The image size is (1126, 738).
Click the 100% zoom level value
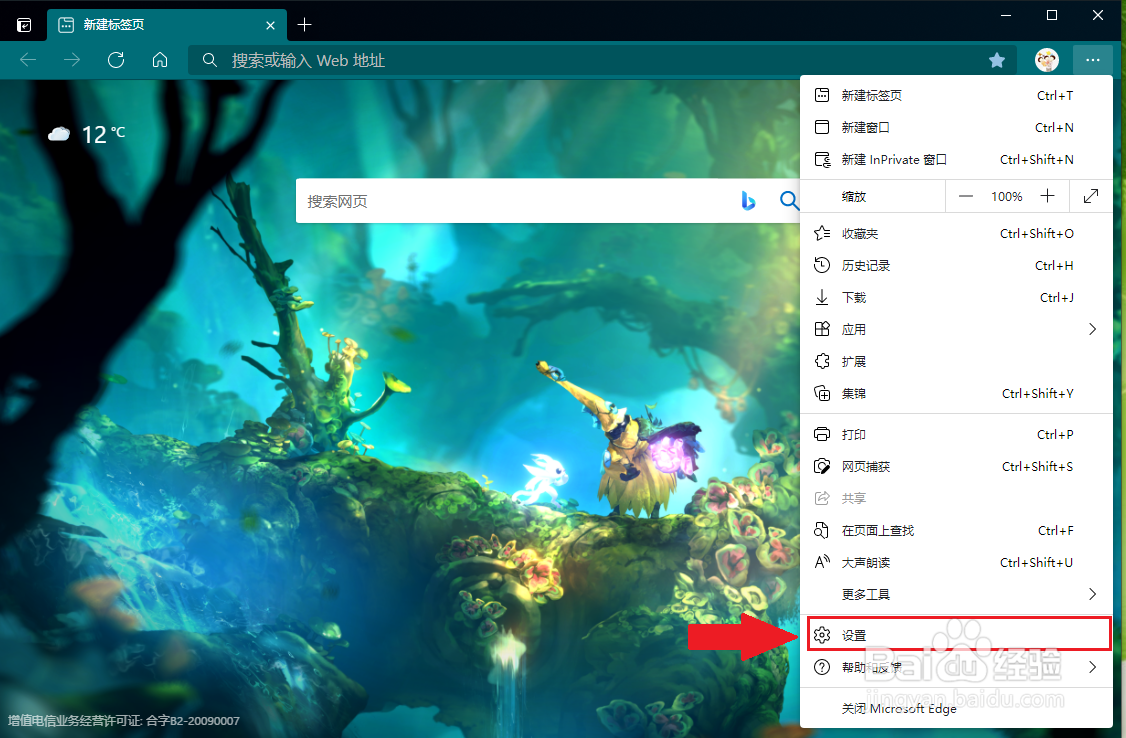tap(1007, 197)
